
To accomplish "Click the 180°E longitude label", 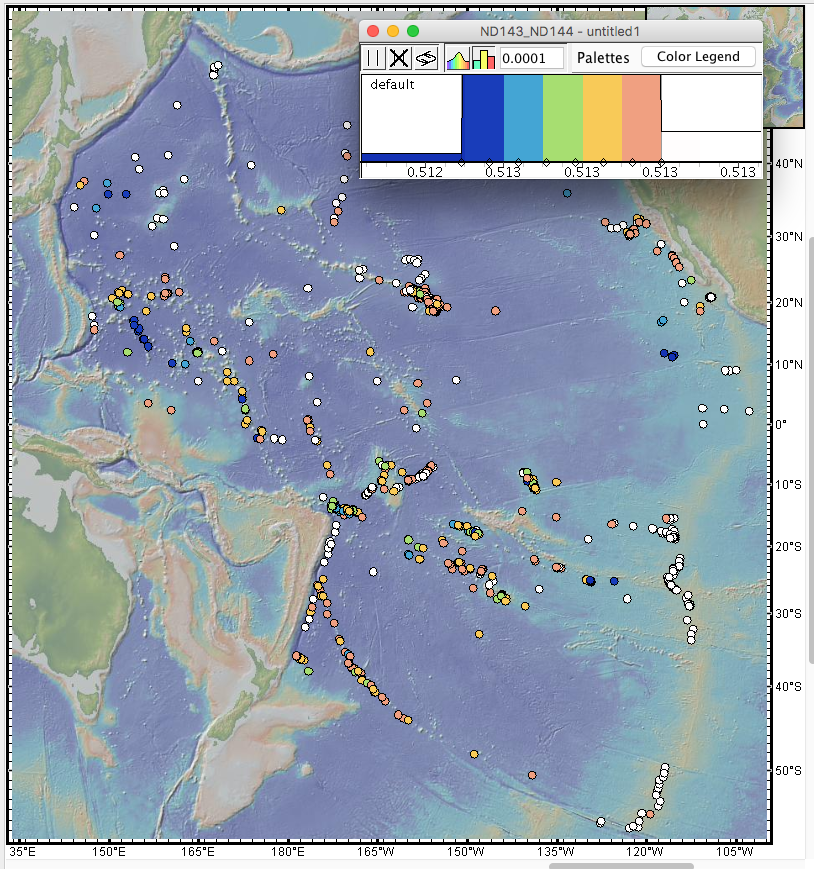I will pyautogui.click(x=288, y=852).
